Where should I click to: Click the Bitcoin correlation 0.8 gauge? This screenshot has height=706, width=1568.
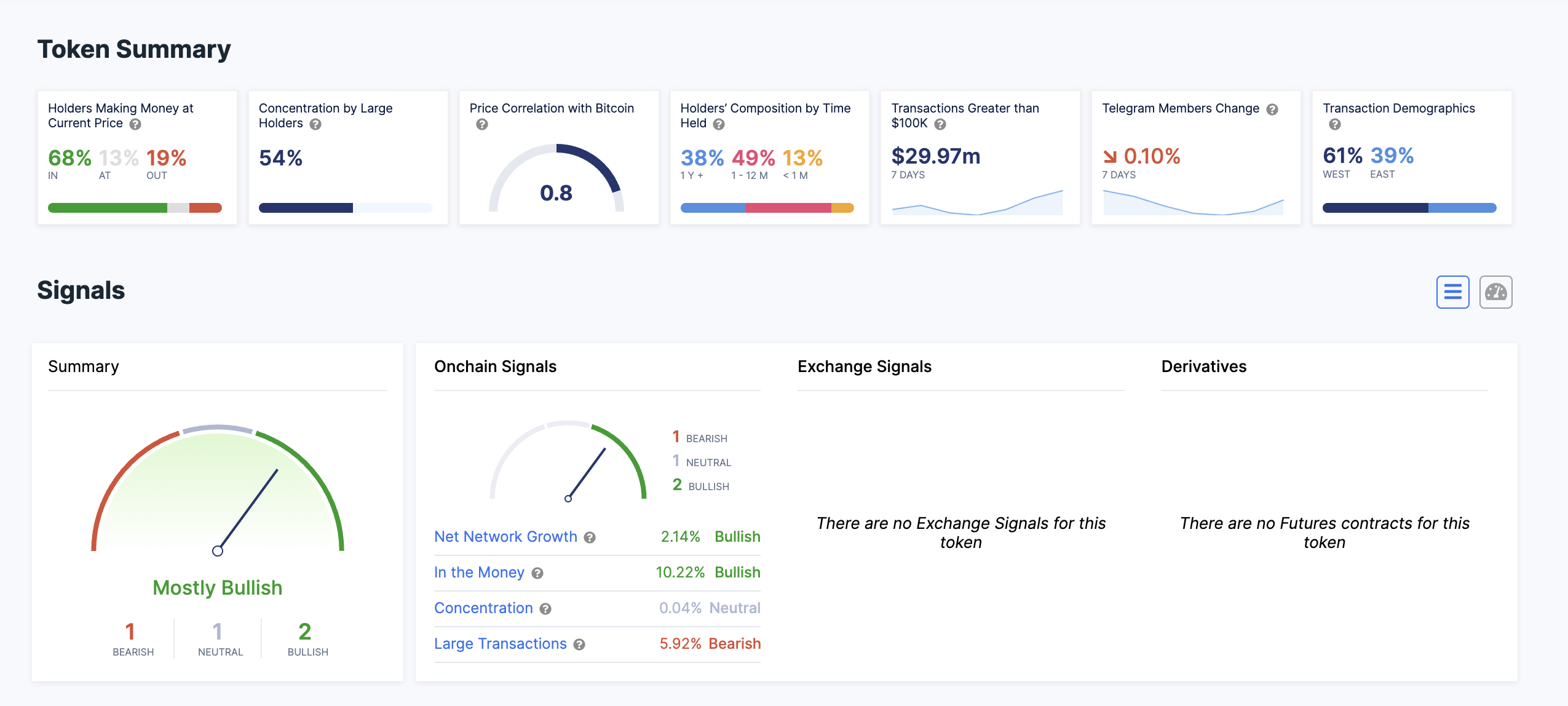pyautogui.click(x=556, y=180)
